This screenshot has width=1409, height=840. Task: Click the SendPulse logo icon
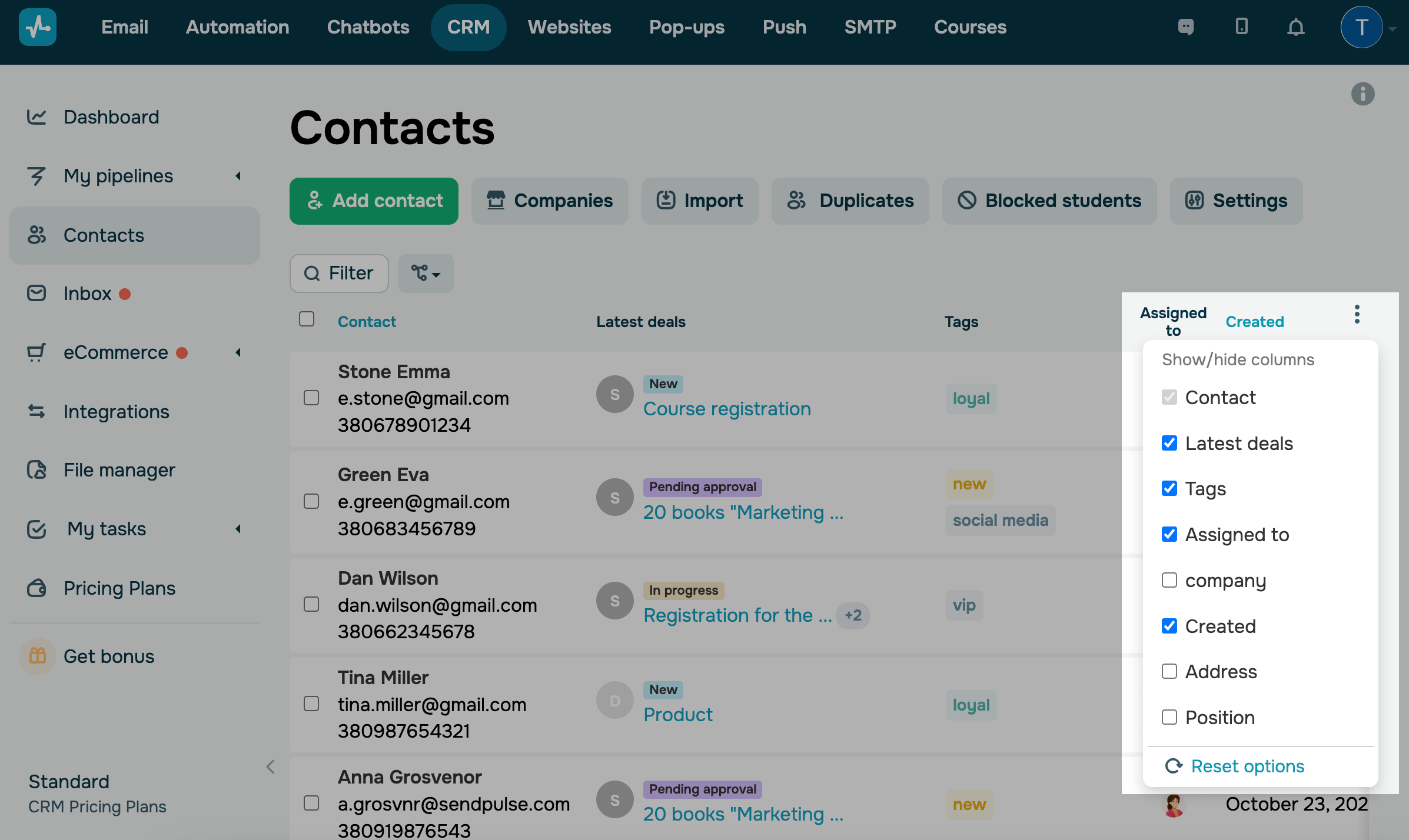(38, 27)
